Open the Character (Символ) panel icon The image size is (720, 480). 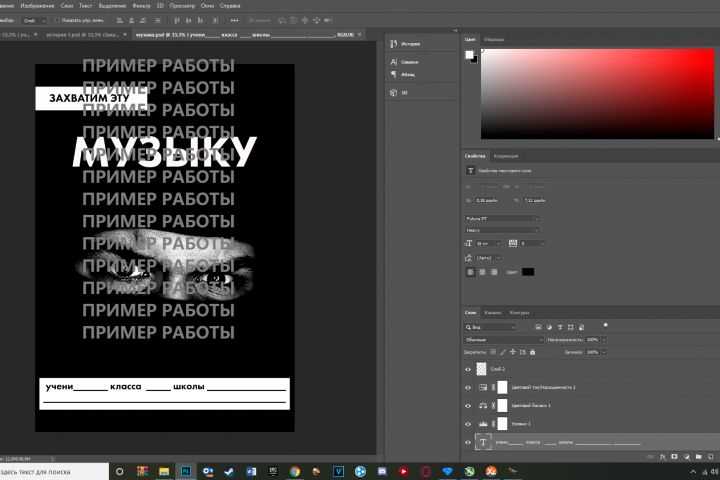click(x=394, y=62)
